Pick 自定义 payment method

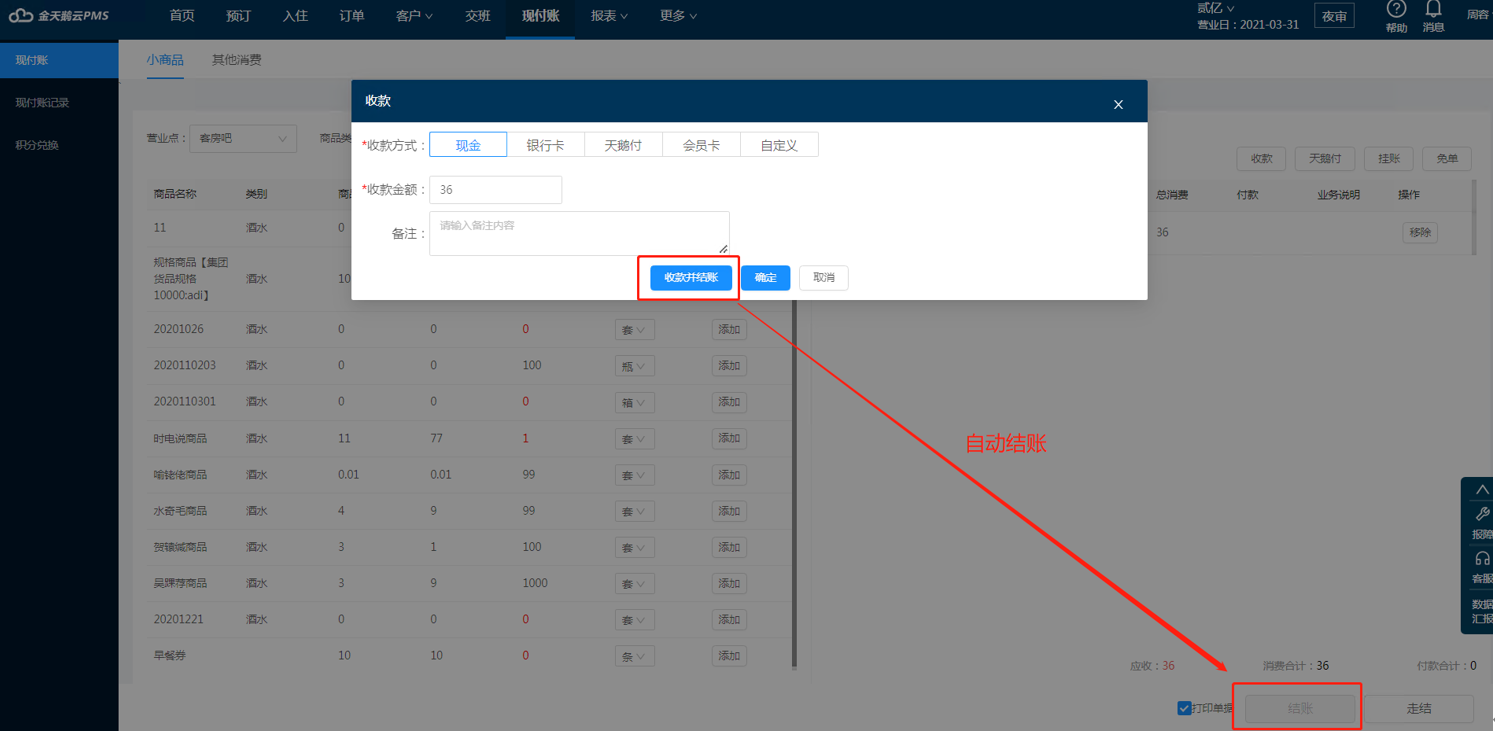click(x=779, y=145)
